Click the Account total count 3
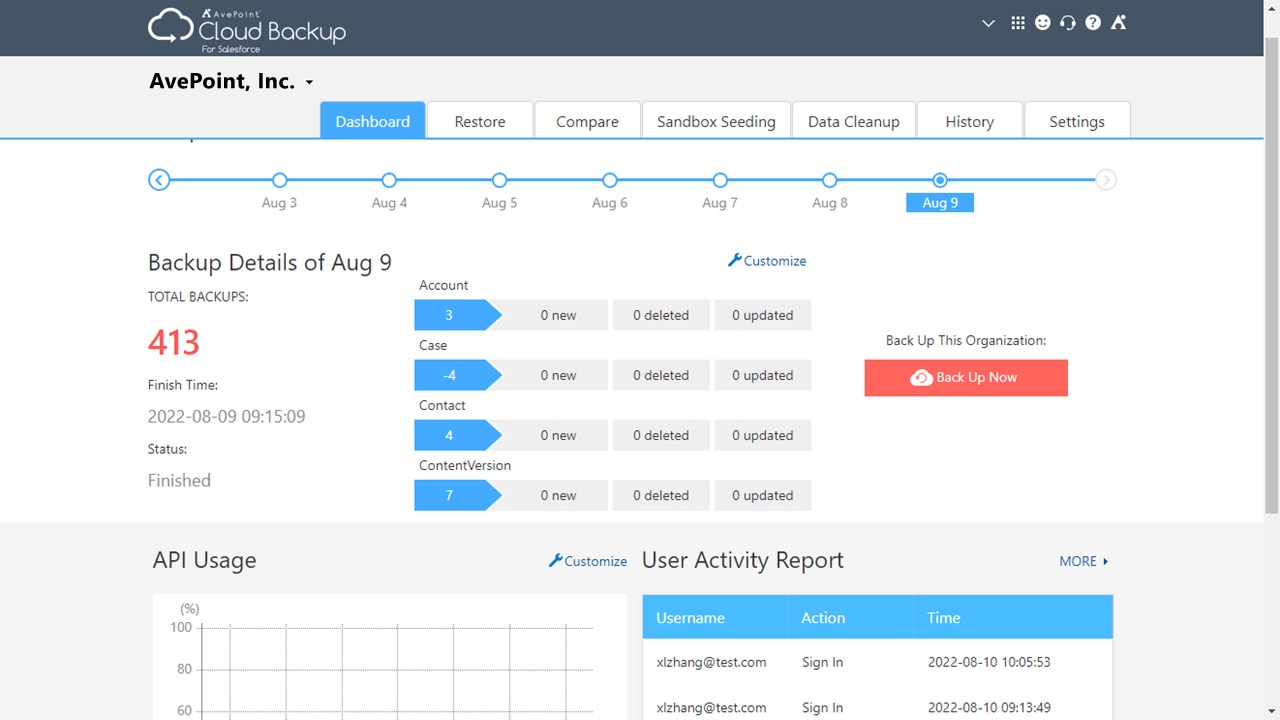The height and width of the screenshot is (720, 1280). click(x=457, y=315)
